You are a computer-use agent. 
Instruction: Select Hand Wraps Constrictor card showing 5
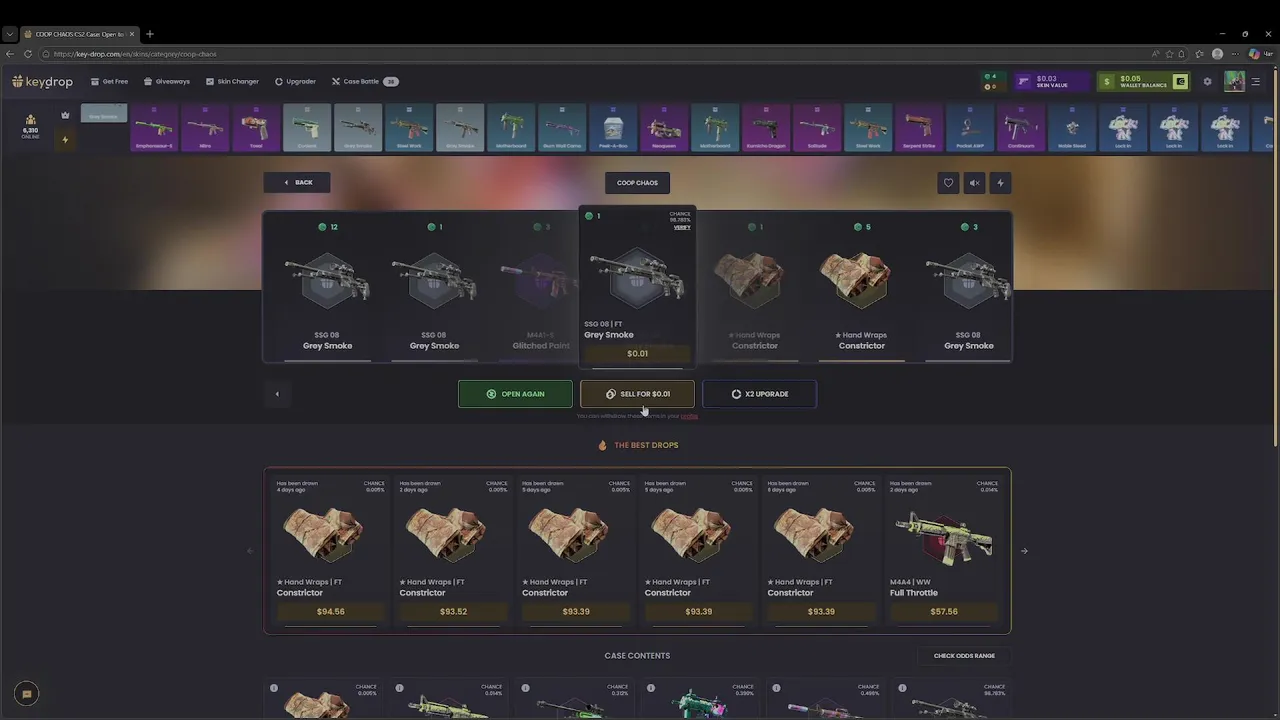coord(861,287)
